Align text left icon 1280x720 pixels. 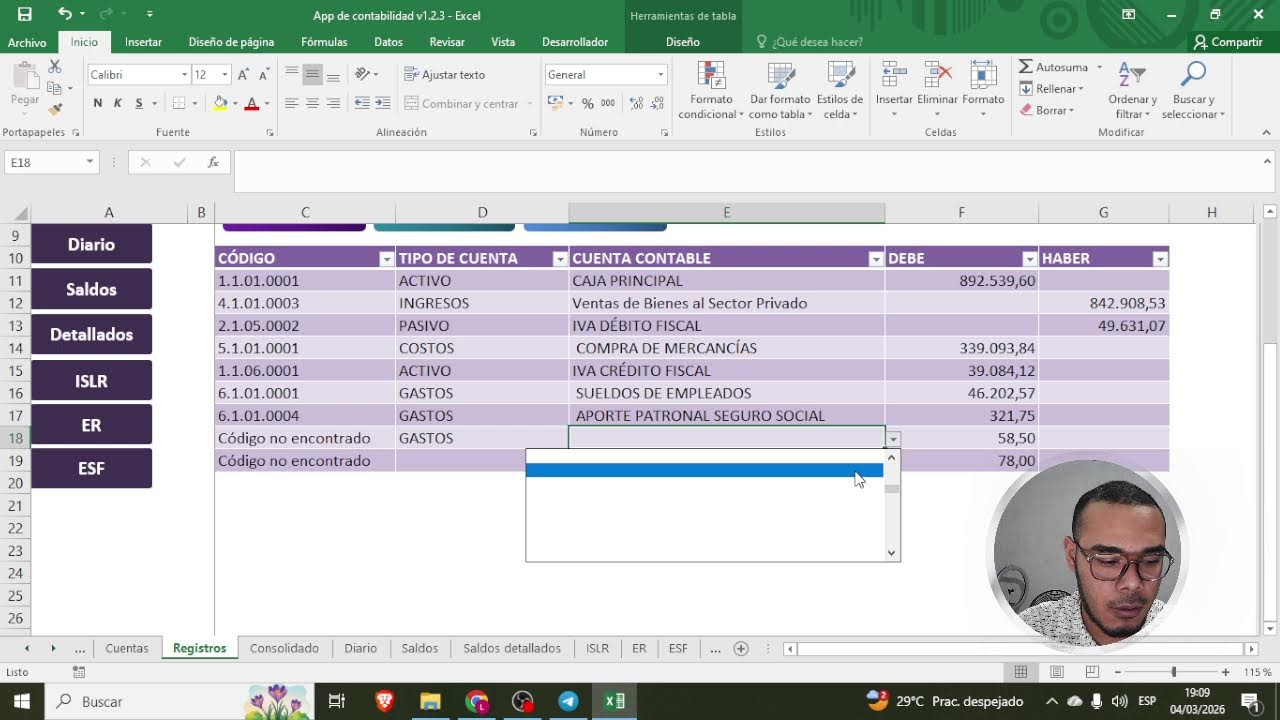(291, 103)
